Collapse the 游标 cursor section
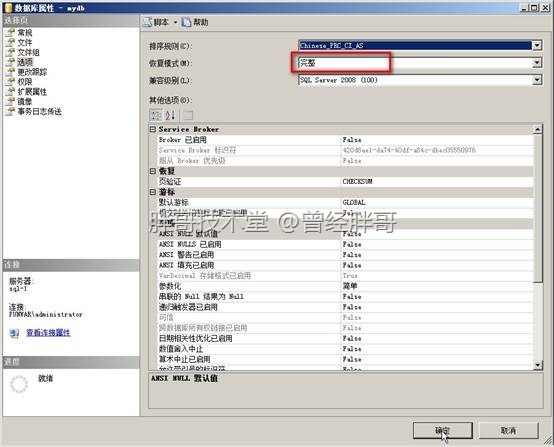Image resolution: width=554 pixels, height=447 pixels. coord(153,192)
